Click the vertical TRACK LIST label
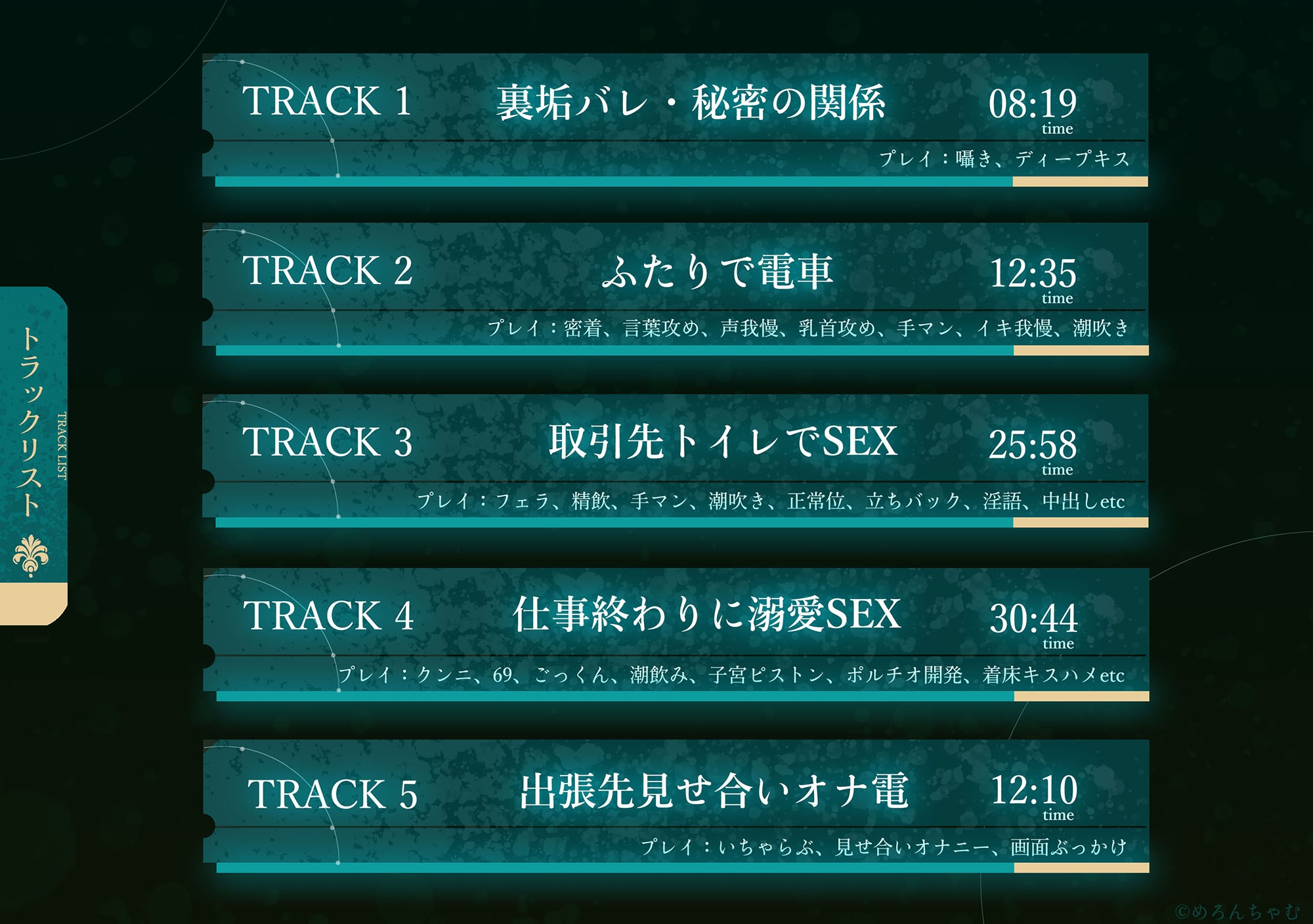Screen dimensions: 1313x924 point(62,446)
